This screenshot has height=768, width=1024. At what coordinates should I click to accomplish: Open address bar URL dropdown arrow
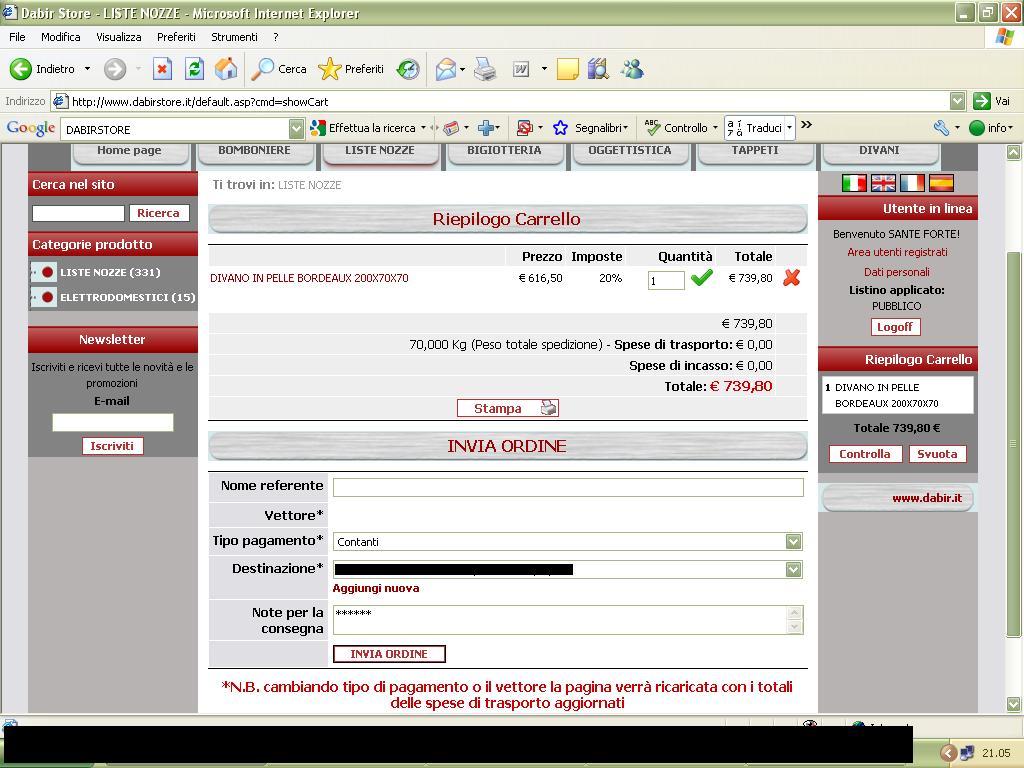click(x=957, y=101)
